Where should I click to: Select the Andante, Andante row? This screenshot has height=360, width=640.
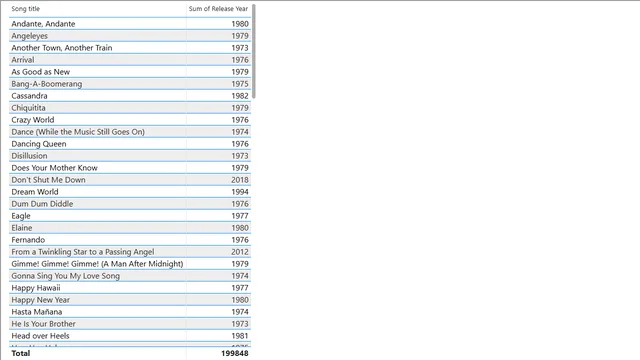[x=130, y=24]
